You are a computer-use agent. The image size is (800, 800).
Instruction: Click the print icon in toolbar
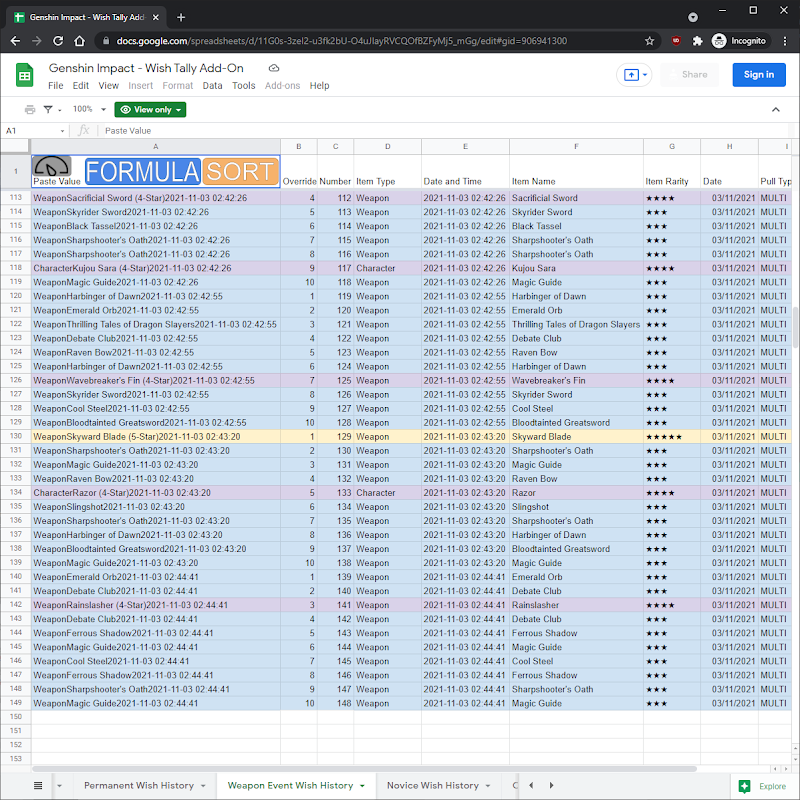30,109
